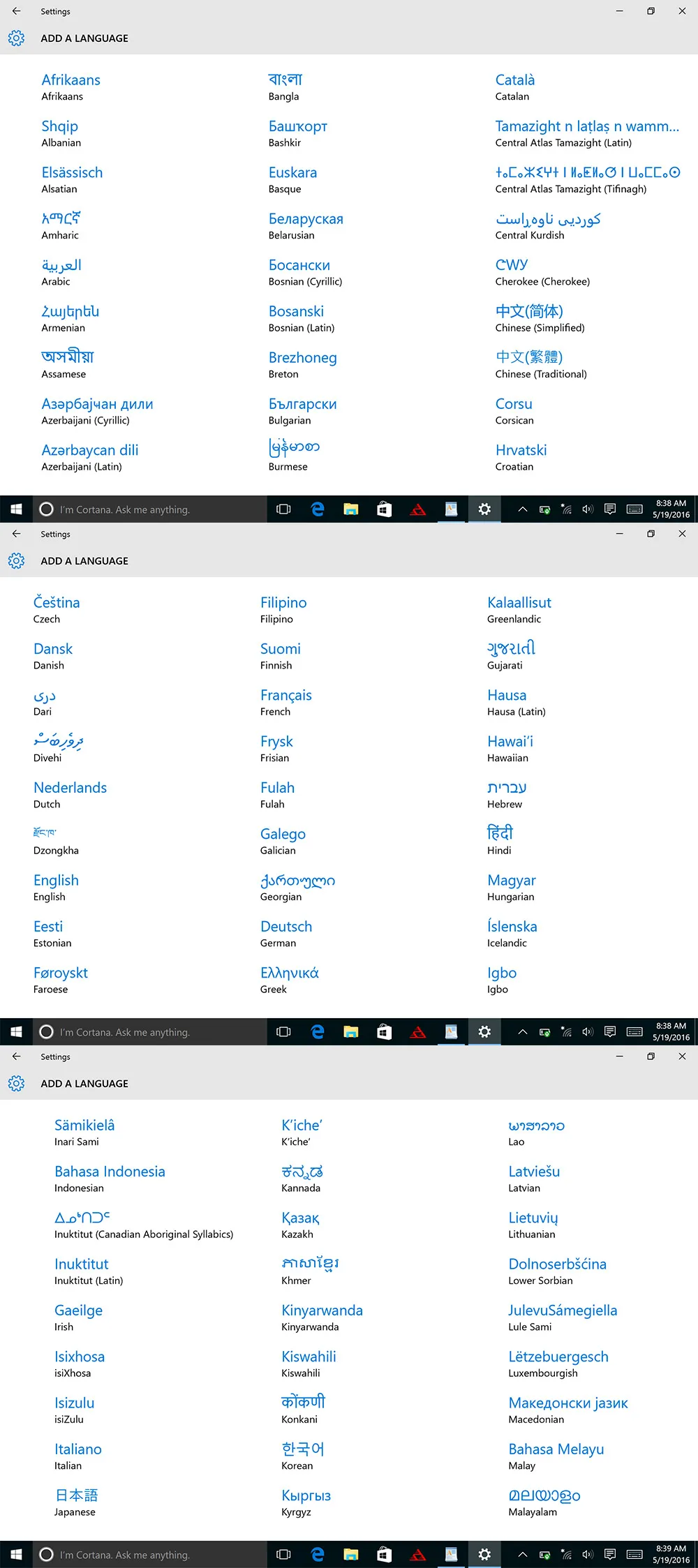Select Corsu Corsican

[x=514, y=411]
